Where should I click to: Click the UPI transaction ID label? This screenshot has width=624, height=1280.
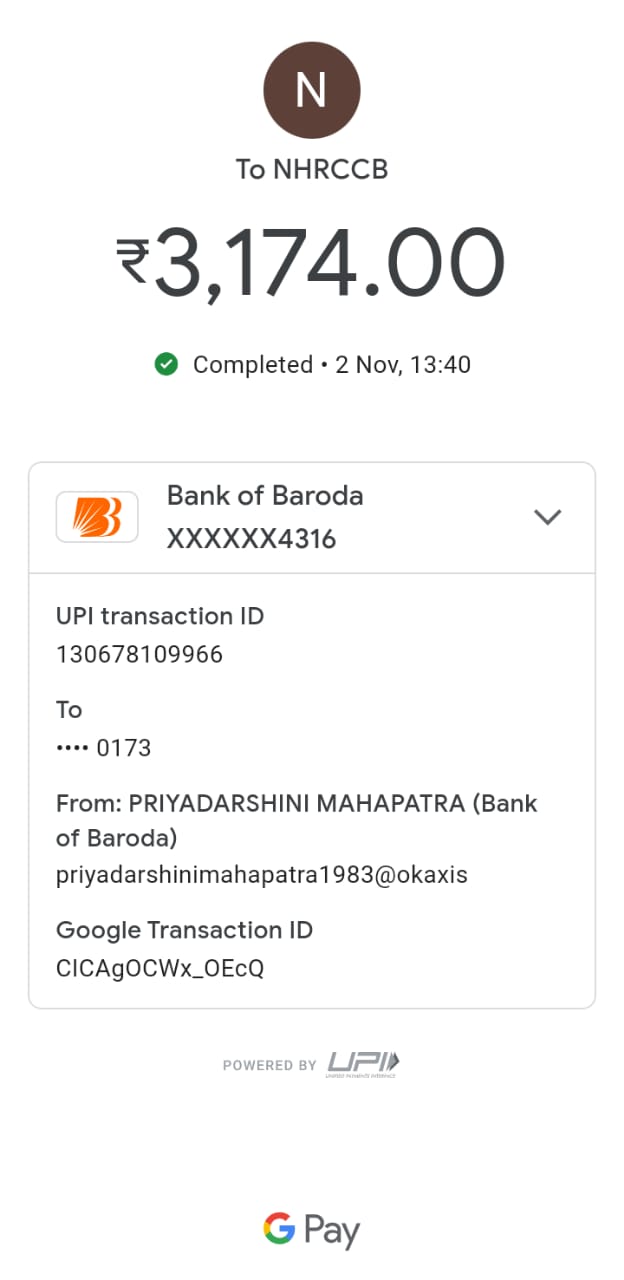[160, 616]
